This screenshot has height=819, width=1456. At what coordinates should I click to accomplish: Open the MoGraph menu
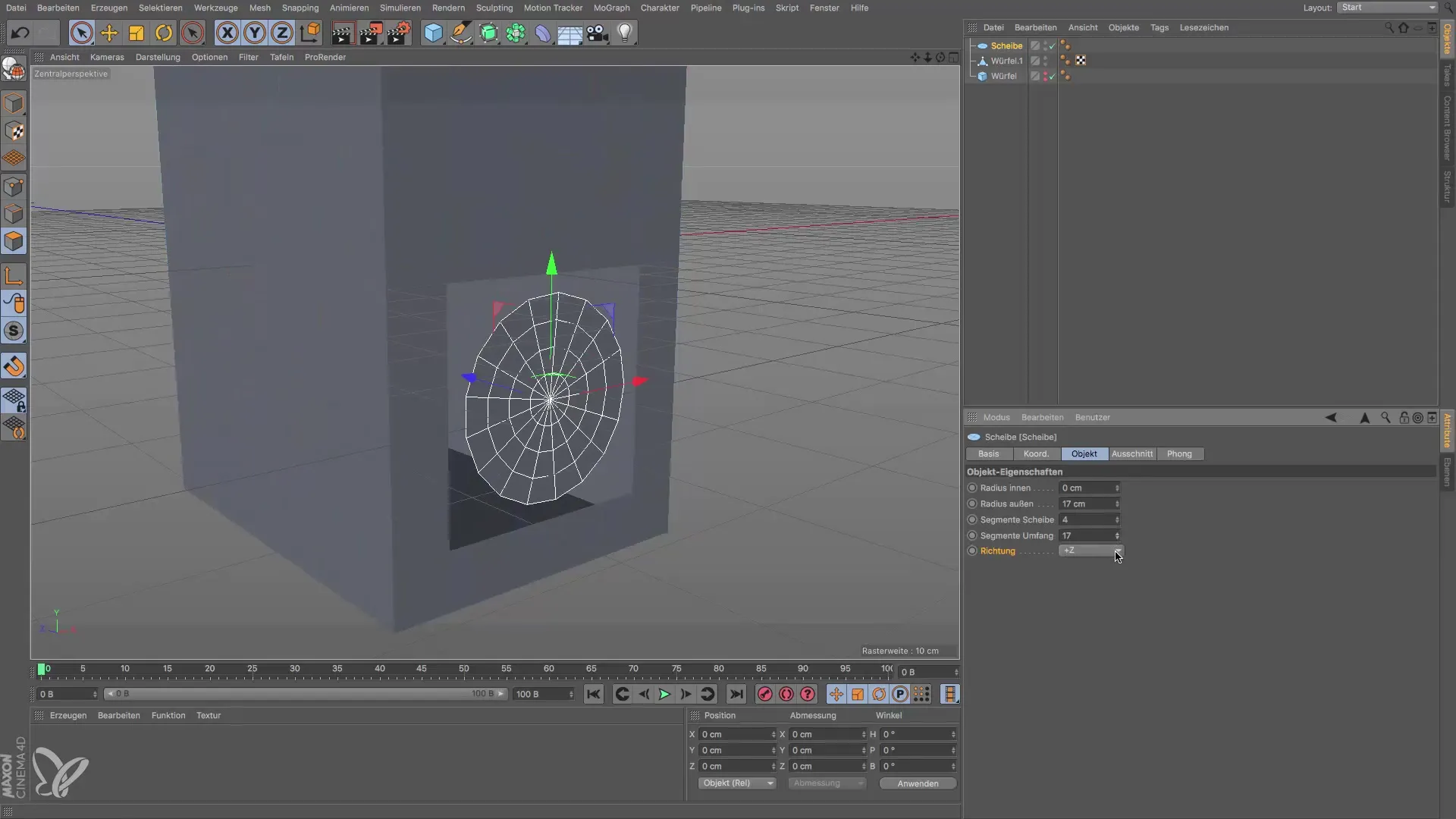tap(611, 8)
